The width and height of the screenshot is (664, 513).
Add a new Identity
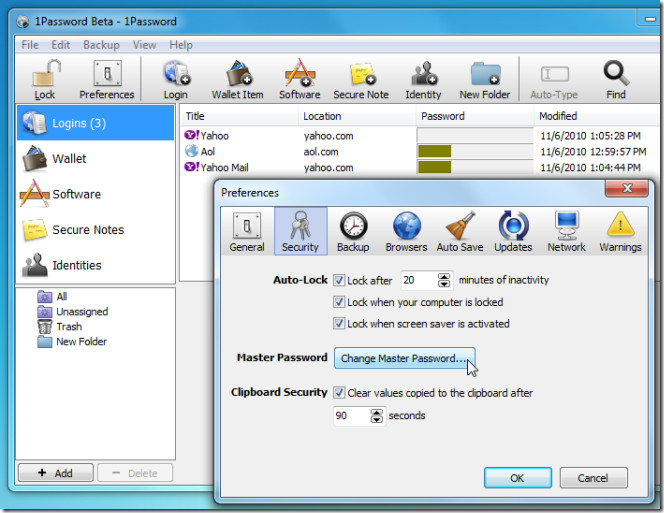coord(423,80)
